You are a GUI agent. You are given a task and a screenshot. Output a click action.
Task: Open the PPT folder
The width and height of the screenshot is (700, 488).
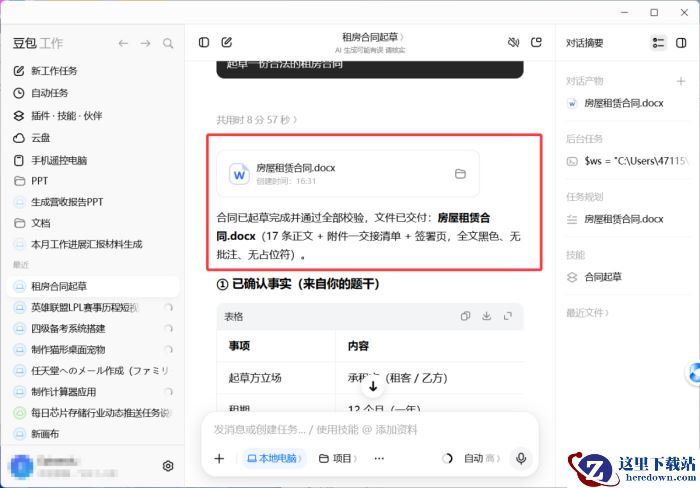tap(31, 181)
